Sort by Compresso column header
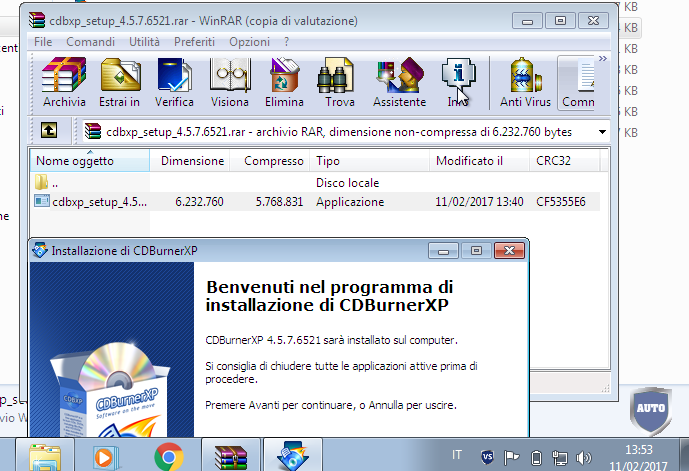Image resolution: width=689 pixels, height=471 pixels. coord(270,161)
